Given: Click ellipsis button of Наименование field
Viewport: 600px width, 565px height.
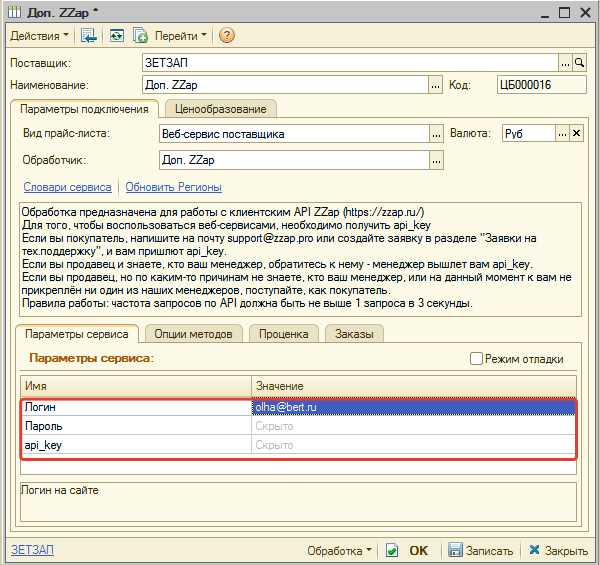Looking at the screenshot, I should coord(435,85).
